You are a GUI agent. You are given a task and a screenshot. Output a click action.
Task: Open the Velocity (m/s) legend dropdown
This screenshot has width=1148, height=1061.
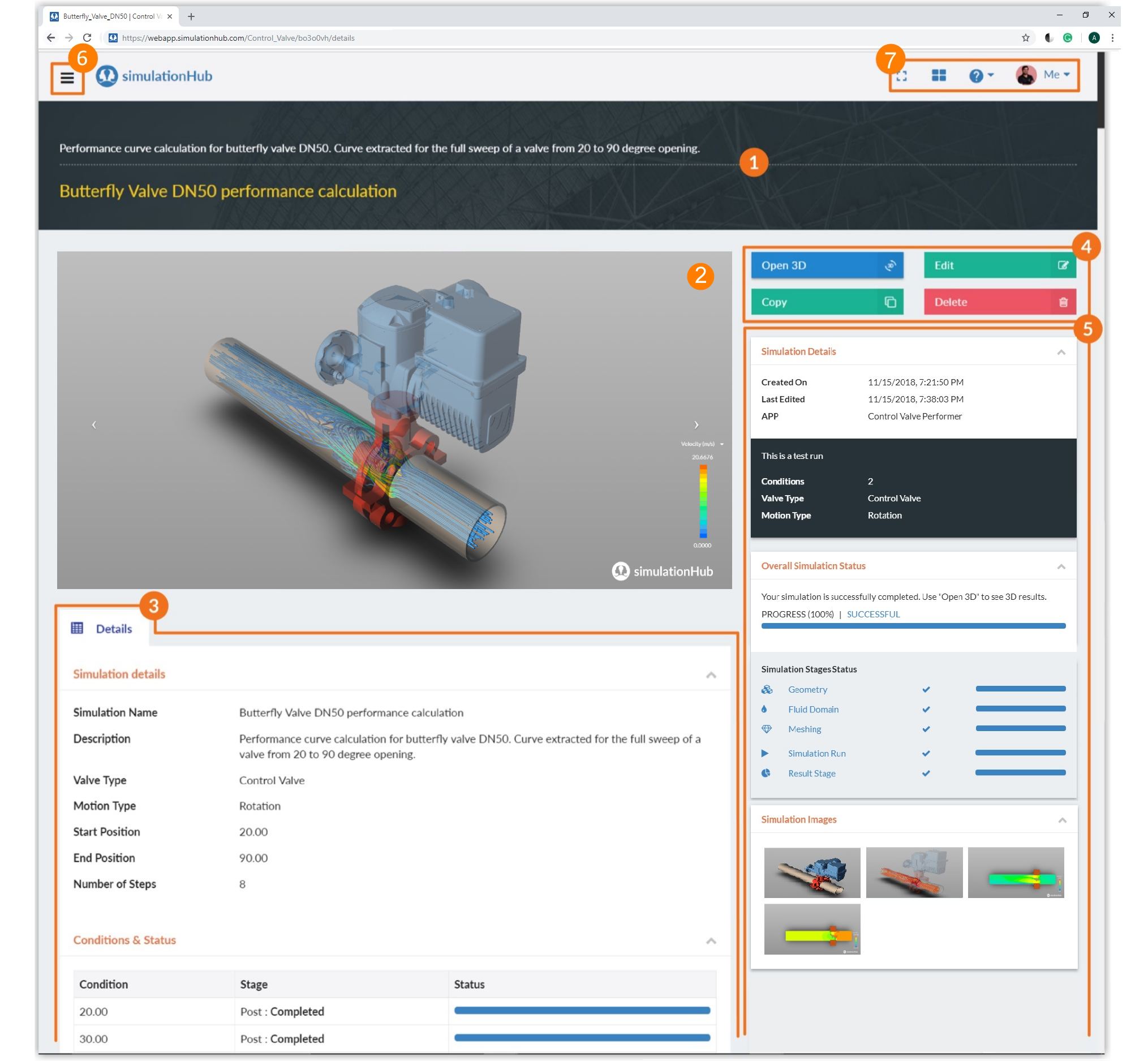[721, 444]
